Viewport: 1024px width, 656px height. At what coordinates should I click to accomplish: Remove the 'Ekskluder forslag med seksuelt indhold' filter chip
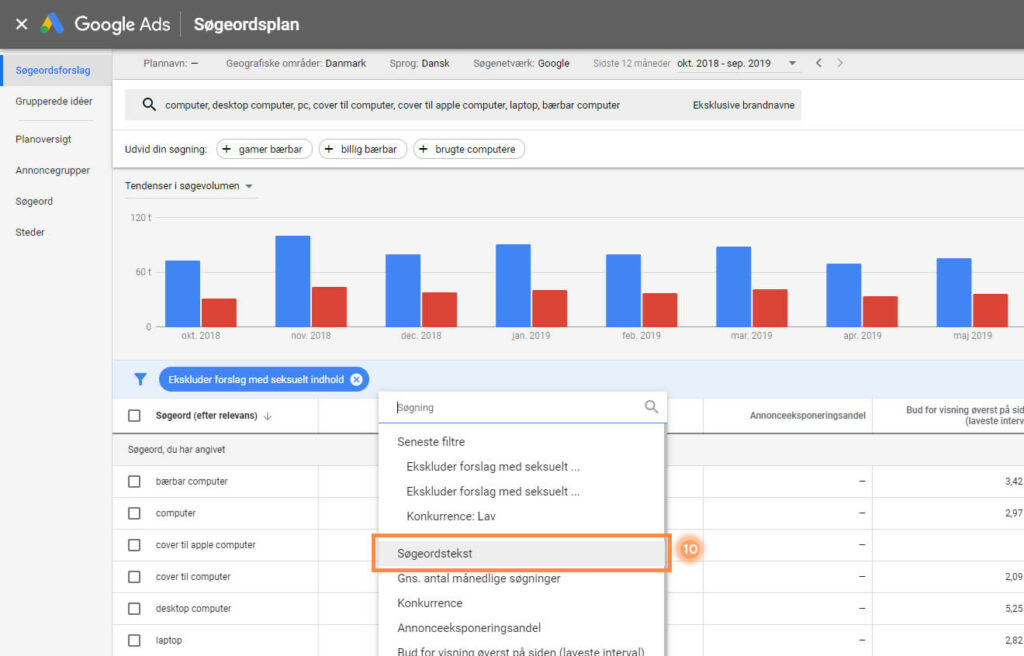coord(356,379)
